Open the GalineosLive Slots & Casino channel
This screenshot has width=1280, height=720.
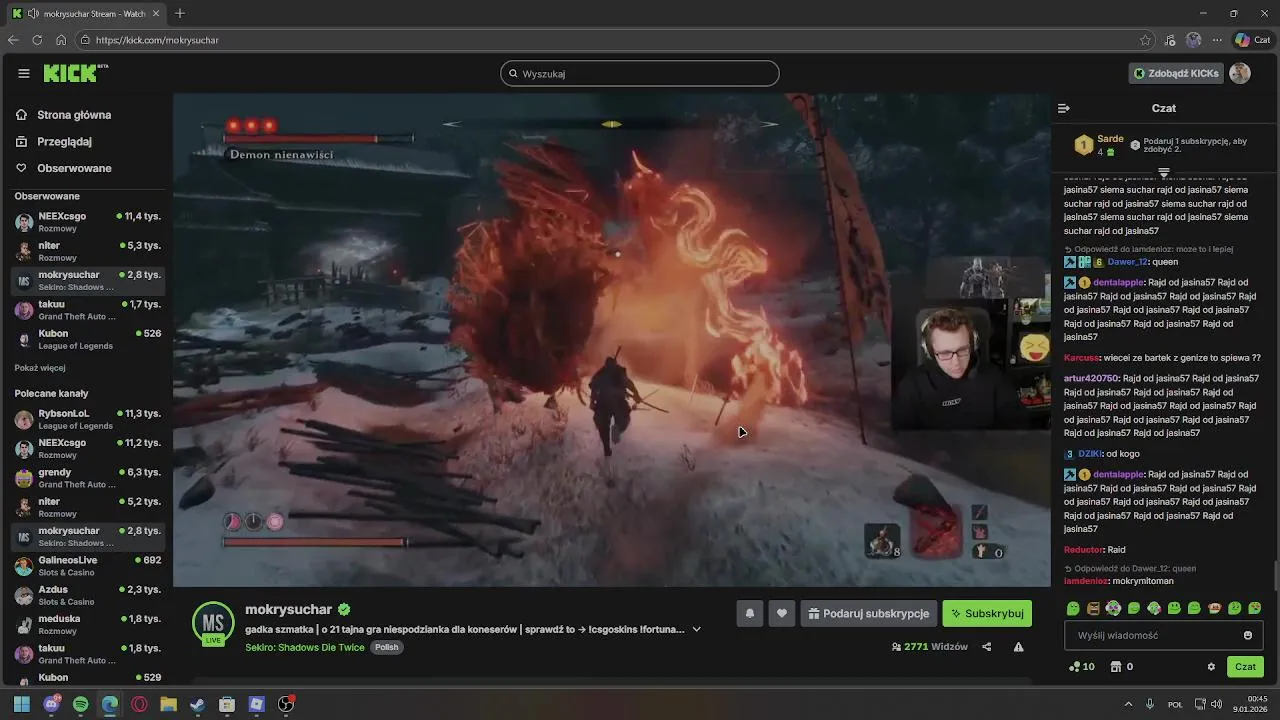pyautogui.click(x=88, y=566)
